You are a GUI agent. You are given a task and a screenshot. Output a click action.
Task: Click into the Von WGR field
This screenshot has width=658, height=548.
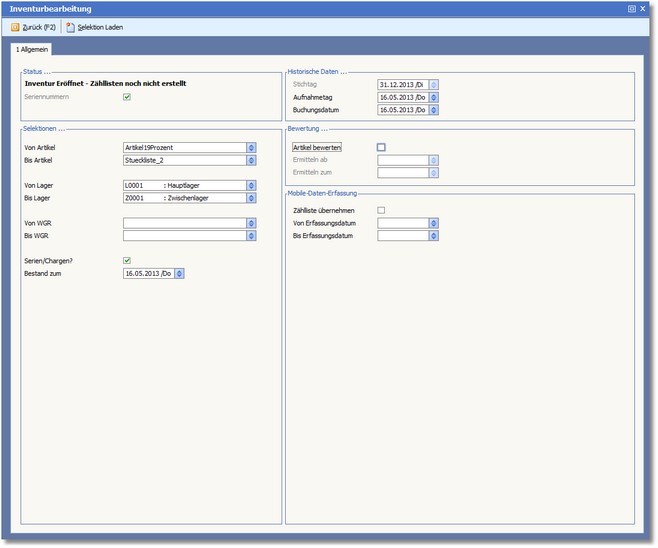click(x=183, y=223)
